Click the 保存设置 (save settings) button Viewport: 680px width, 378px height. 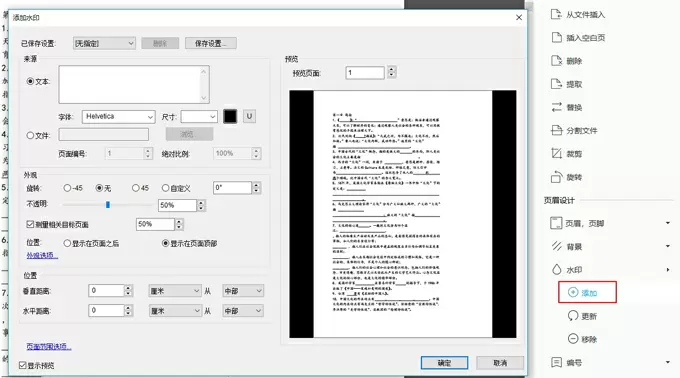[211, 43]
